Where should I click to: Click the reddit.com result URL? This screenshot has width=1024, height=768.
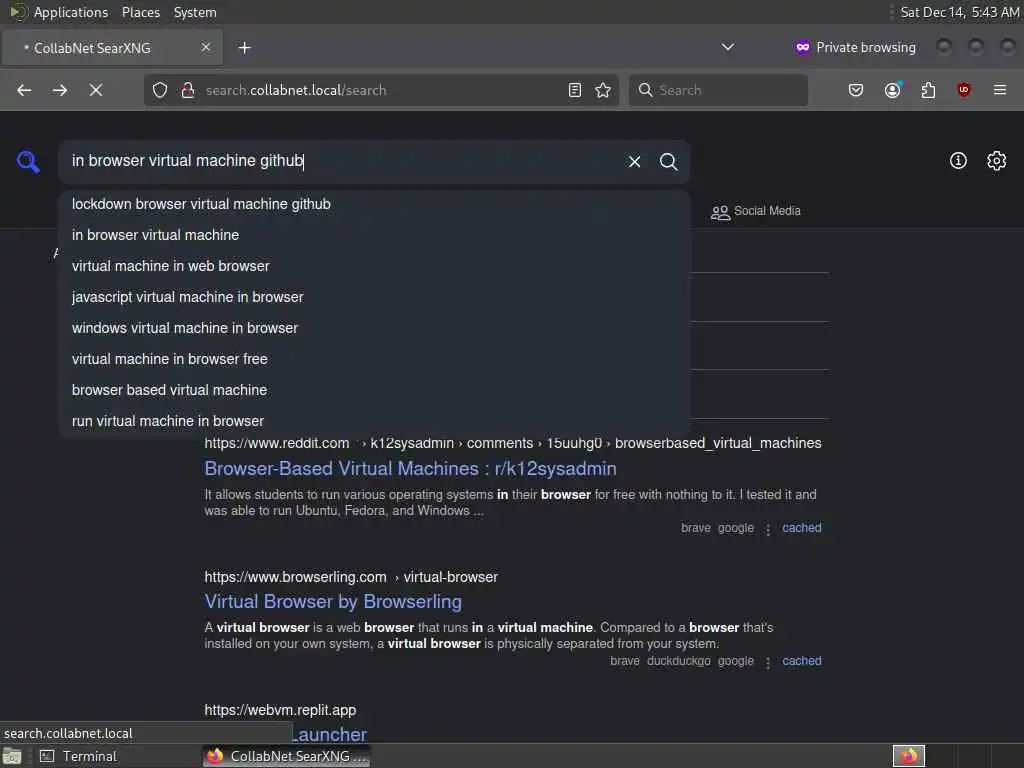(x=513, y=443)
